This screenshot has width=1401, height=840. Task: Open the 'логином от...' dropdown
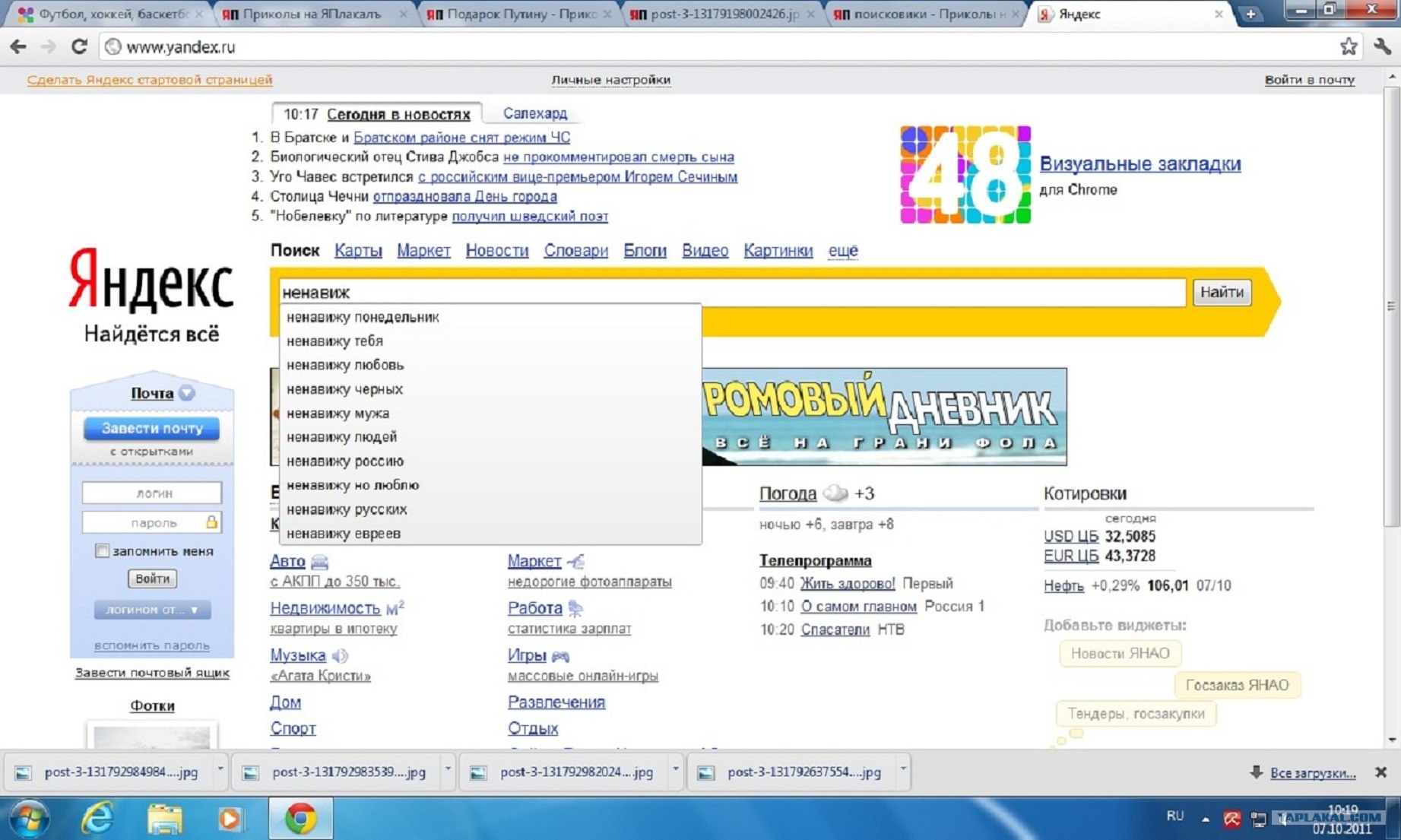pos(152,610)
